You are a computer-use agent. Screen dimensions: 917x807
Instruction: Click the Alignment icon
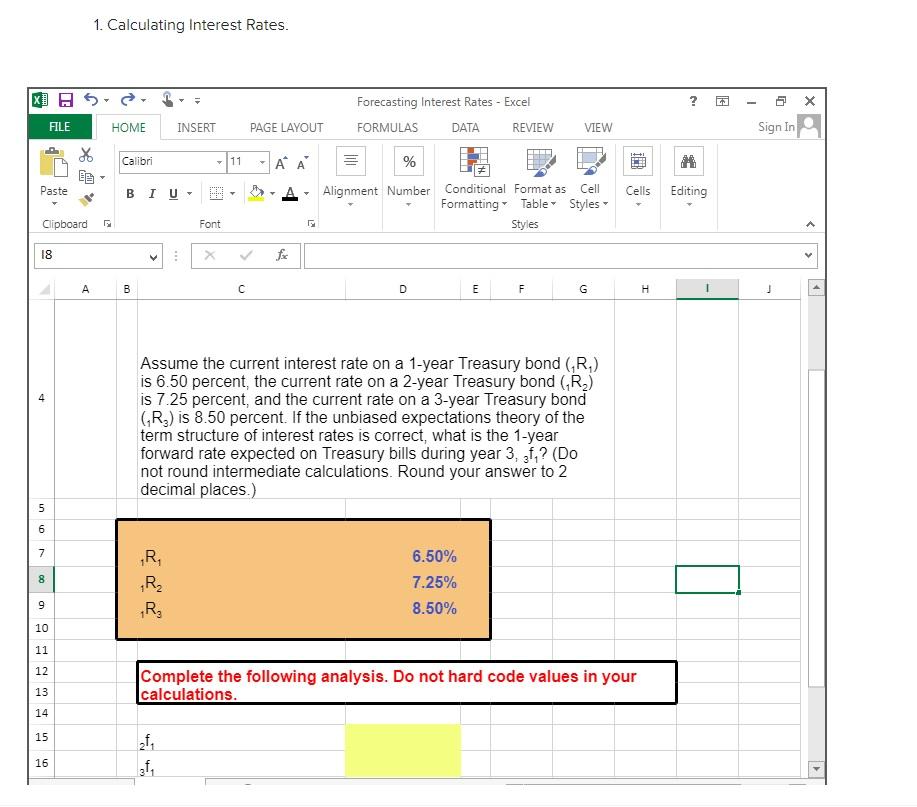[351, 161]
